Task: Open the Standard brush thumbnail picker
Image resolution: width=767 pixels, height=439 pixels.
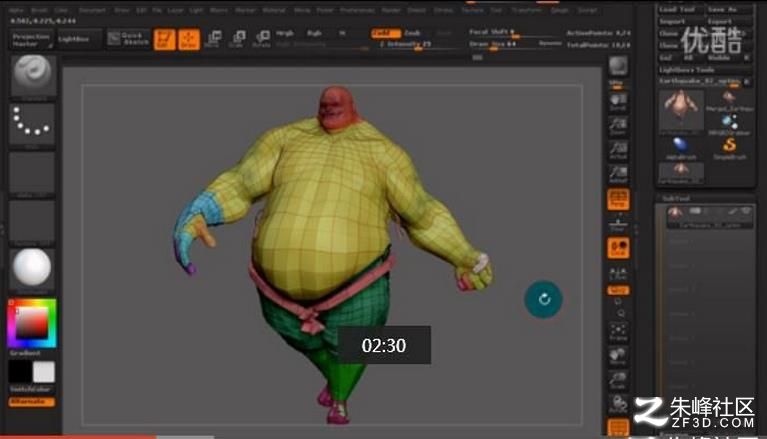Action: click(x=33, y=76)
